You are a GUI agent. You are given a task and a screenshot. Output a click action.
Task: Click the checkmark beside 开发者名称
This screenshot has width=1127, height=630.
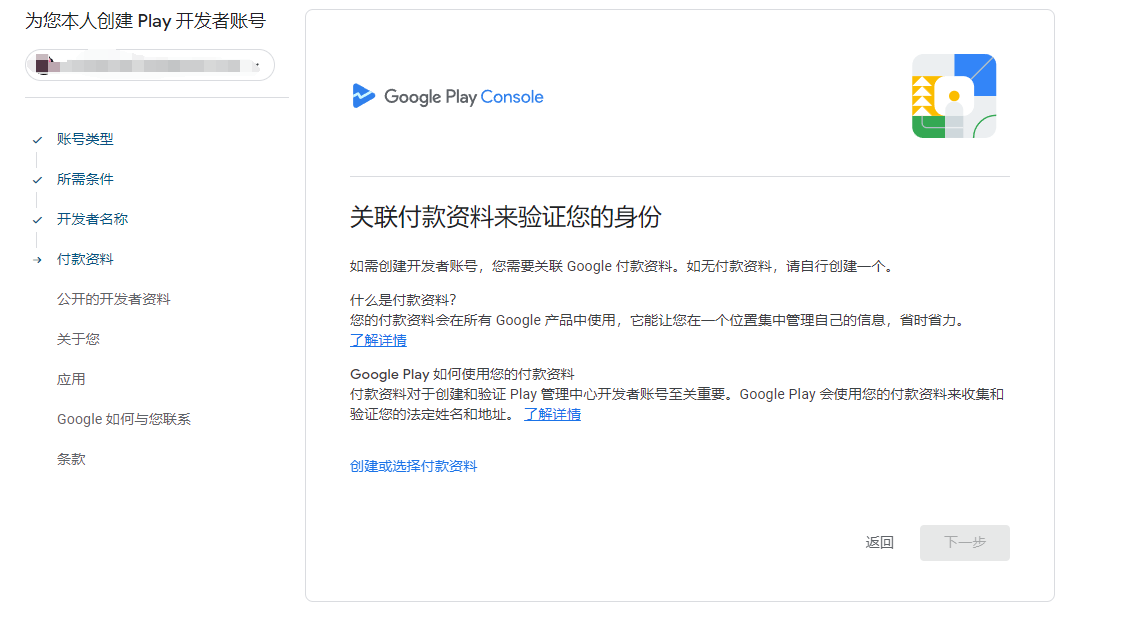(x=37, y=220)
